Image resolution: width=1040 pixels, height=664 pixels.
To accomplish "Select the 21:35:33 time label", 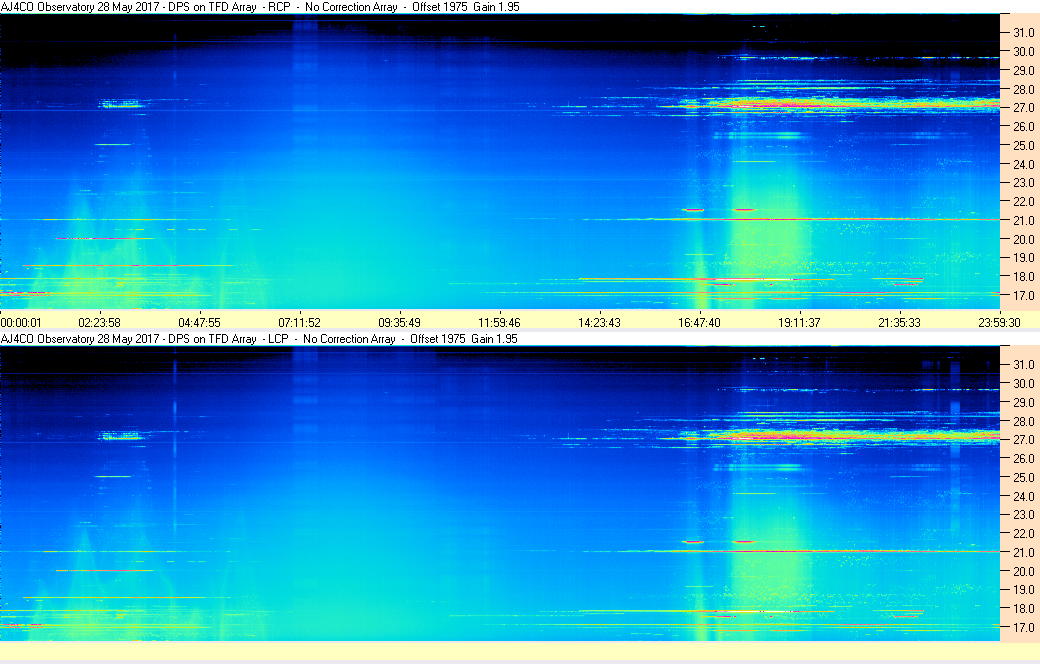I will (899, 323).
